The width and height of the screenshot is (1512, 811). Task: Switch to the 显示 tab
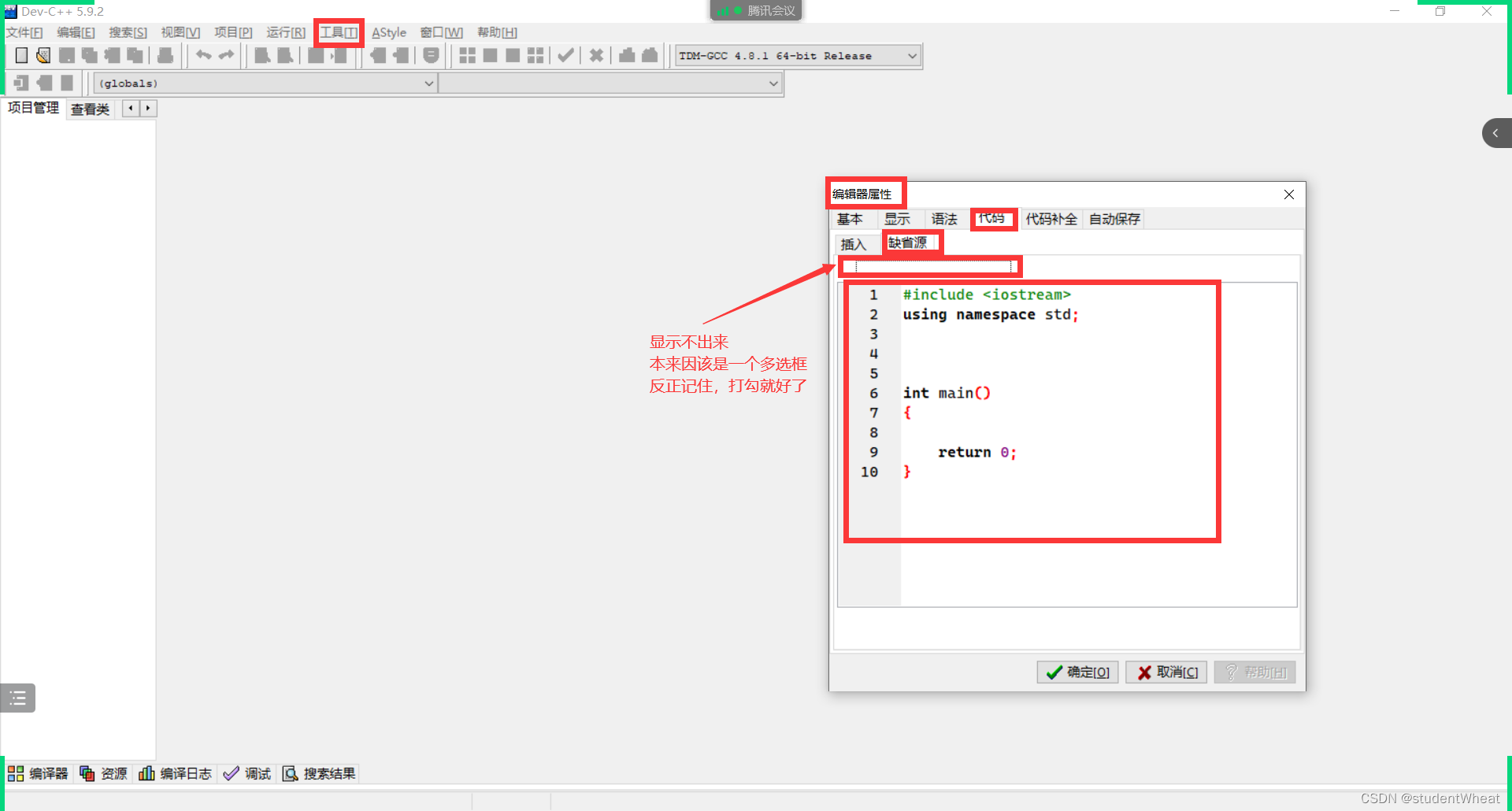pyautogui.click(x=897, y=219)
